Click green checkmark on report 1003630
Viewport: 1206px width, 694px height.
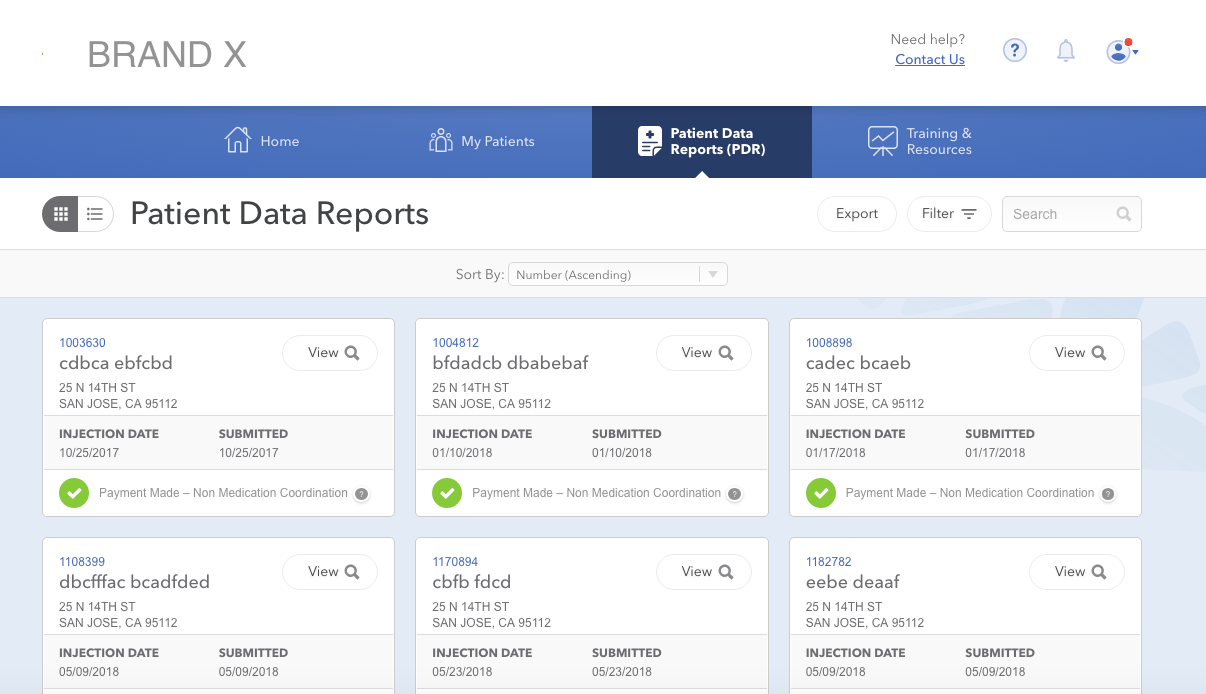(73, 493)
